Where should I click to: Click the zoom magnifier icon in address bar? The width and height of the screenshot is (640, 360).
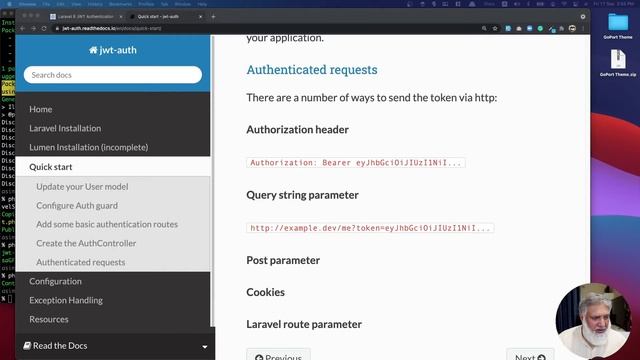pos(484,29)
